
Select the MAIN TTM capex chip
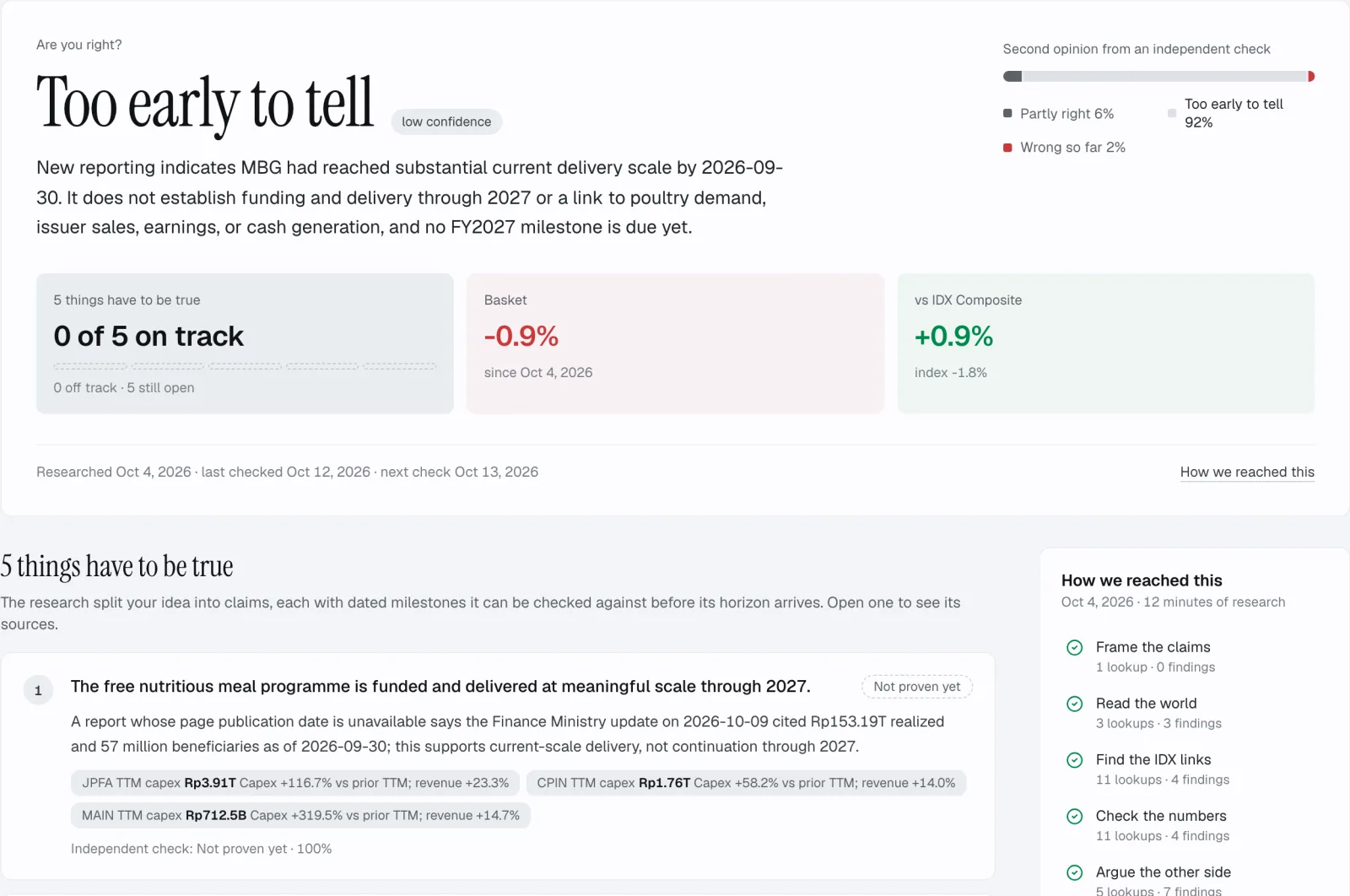click(300, 816)
